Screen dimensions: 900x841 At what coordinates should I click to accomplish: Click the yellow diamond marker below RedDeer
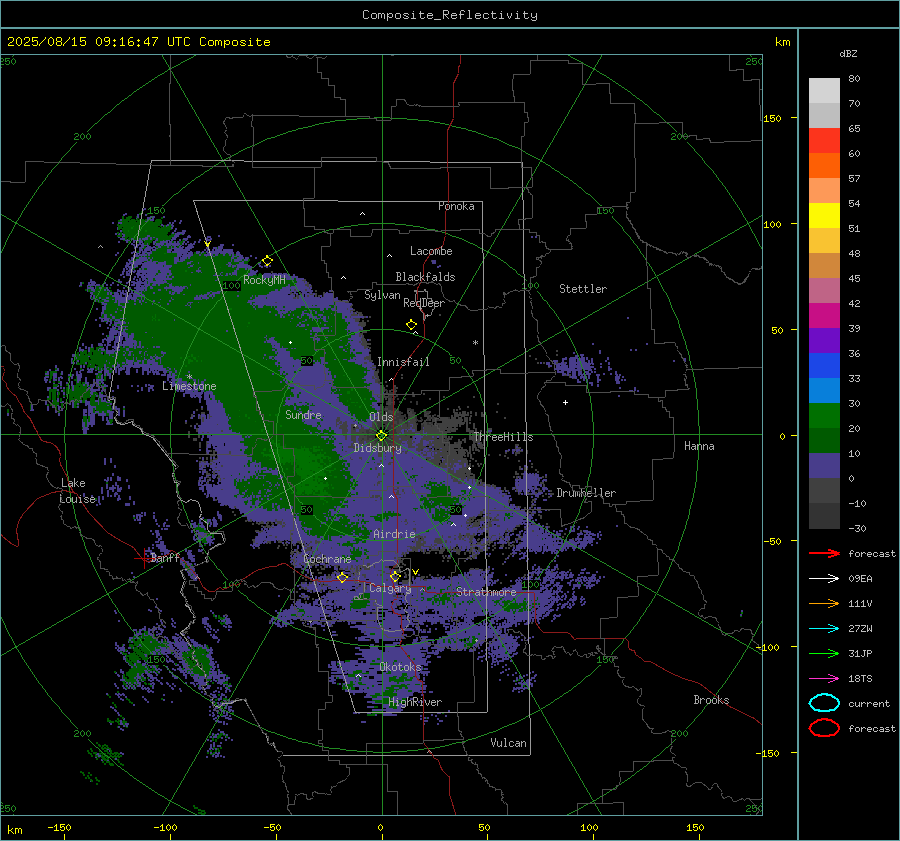411,325
